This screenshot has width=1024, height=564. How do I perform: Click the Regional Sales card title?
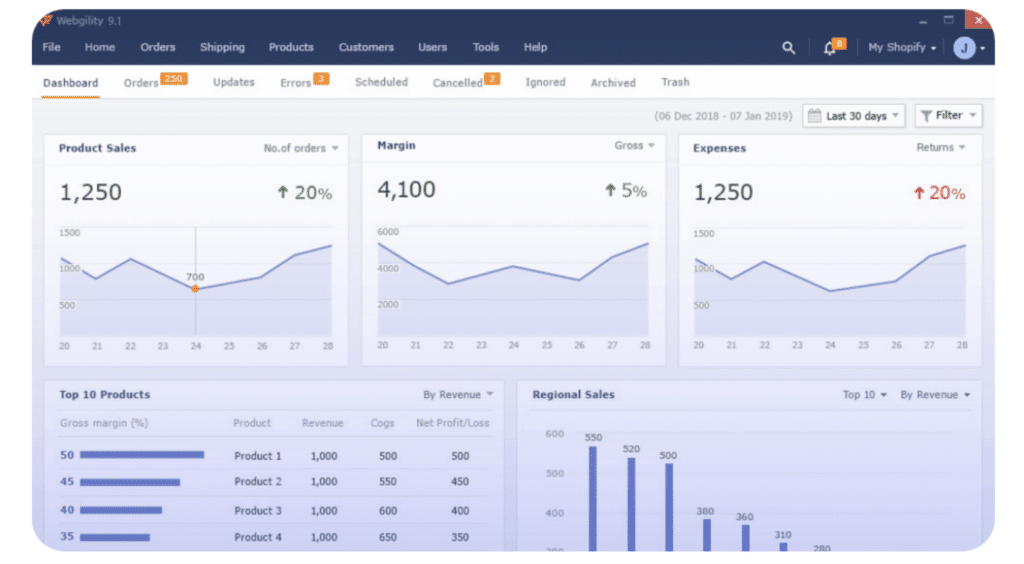(573, 395)
